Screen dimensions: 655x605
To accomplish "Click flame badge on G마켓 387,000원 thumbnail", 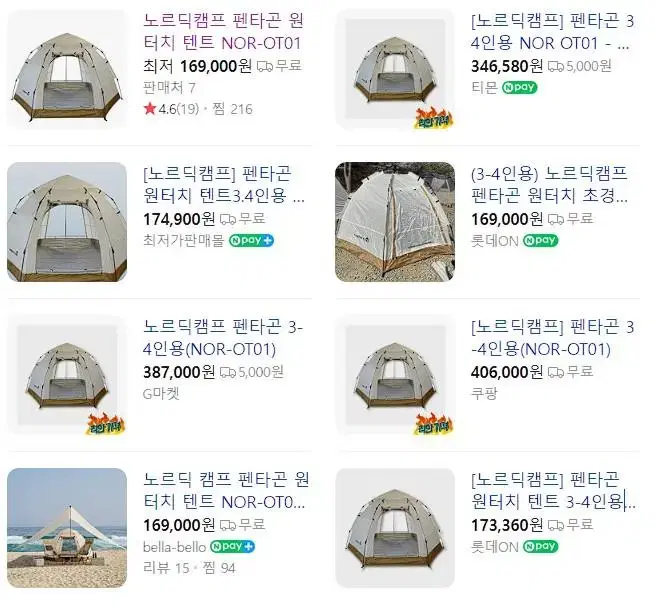I will click(x=106, y=424).
